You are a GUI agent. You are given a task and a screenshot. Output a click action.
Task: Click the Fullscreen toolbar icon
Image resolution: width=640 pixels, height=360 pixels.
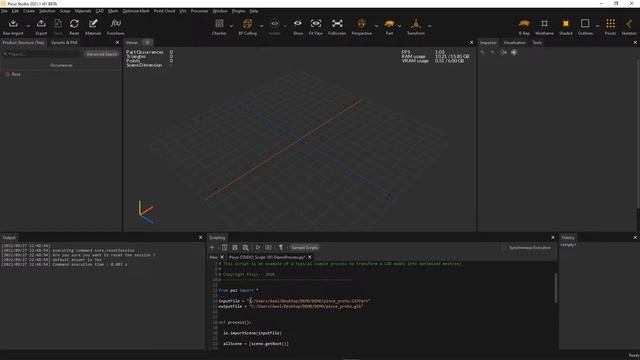tap(337, 24)
